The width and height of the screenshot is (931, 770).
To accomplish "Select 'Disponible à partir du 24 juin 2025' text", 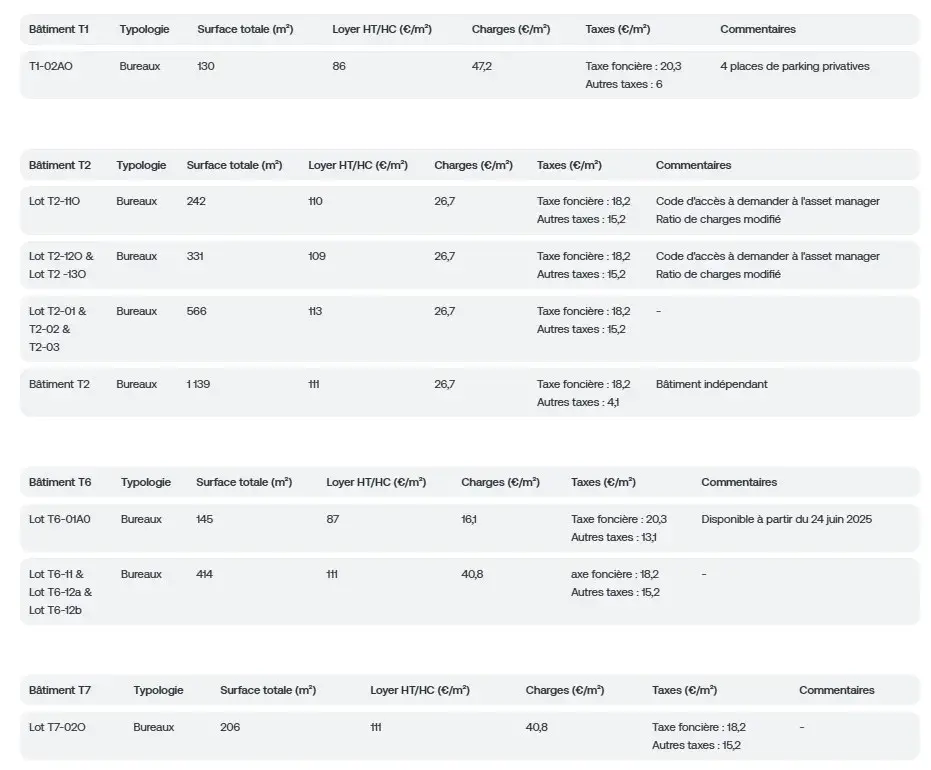I will [x=787, y=519].
